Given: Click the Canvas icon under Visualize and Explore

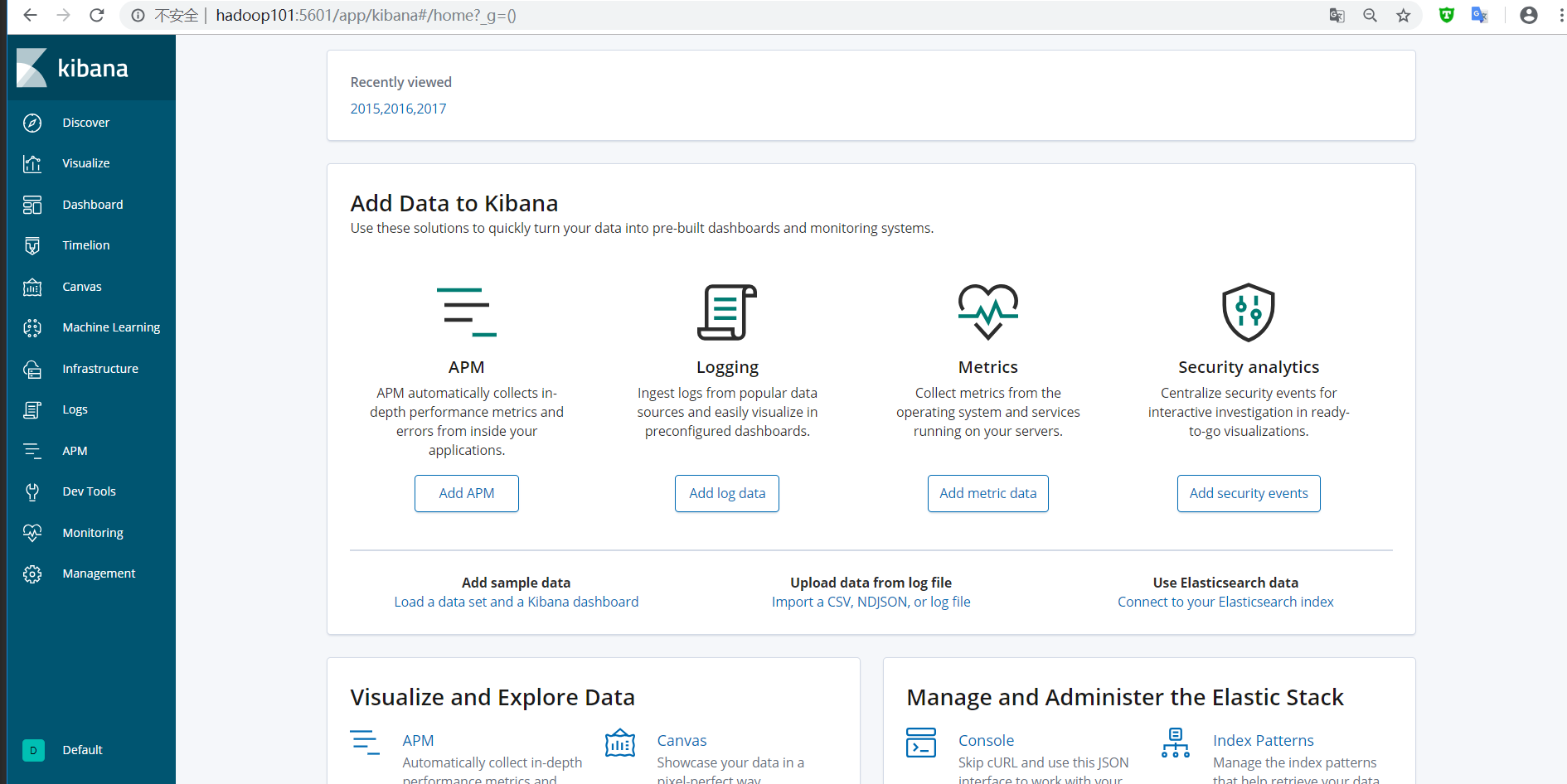Looking at the screenshot, I should click(620, 743).
